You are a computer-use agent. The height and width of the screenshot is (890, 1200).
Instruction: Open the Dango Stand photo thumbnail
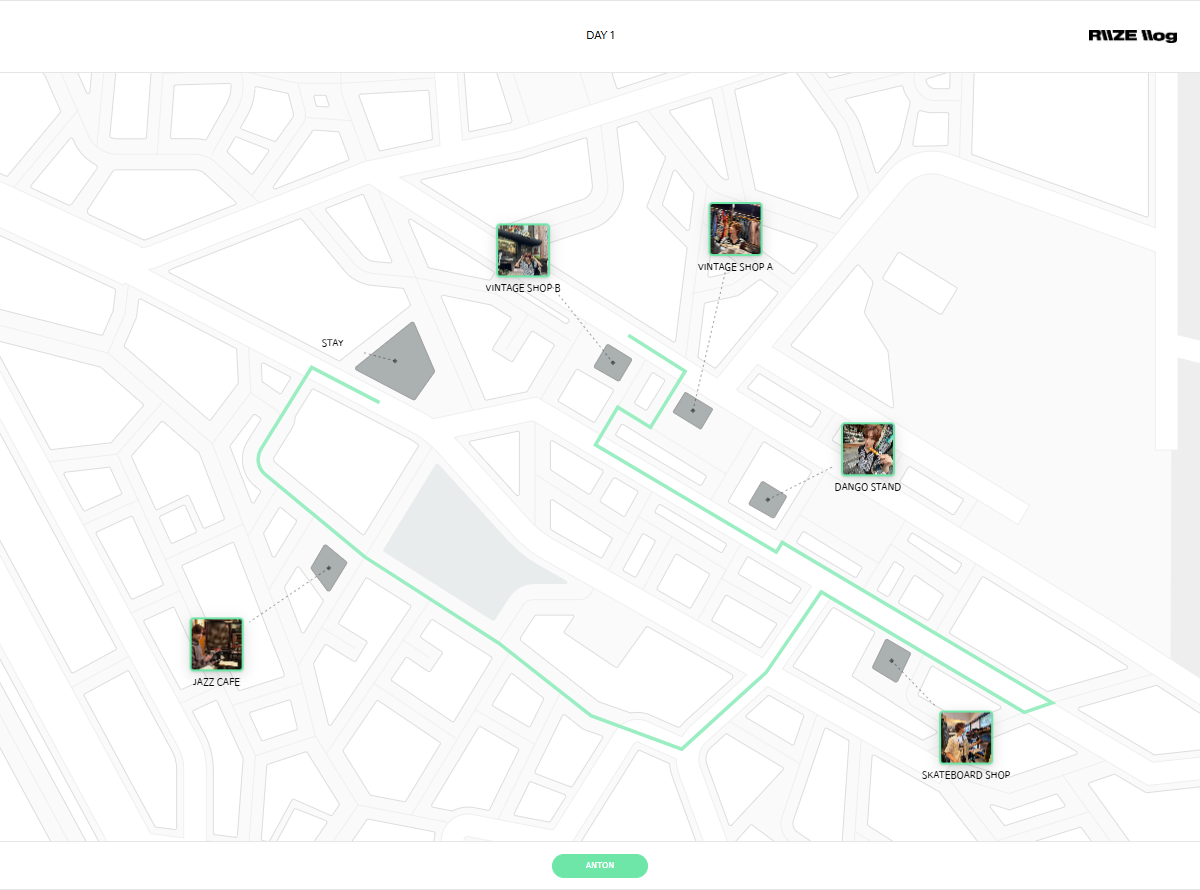[868, 449]
